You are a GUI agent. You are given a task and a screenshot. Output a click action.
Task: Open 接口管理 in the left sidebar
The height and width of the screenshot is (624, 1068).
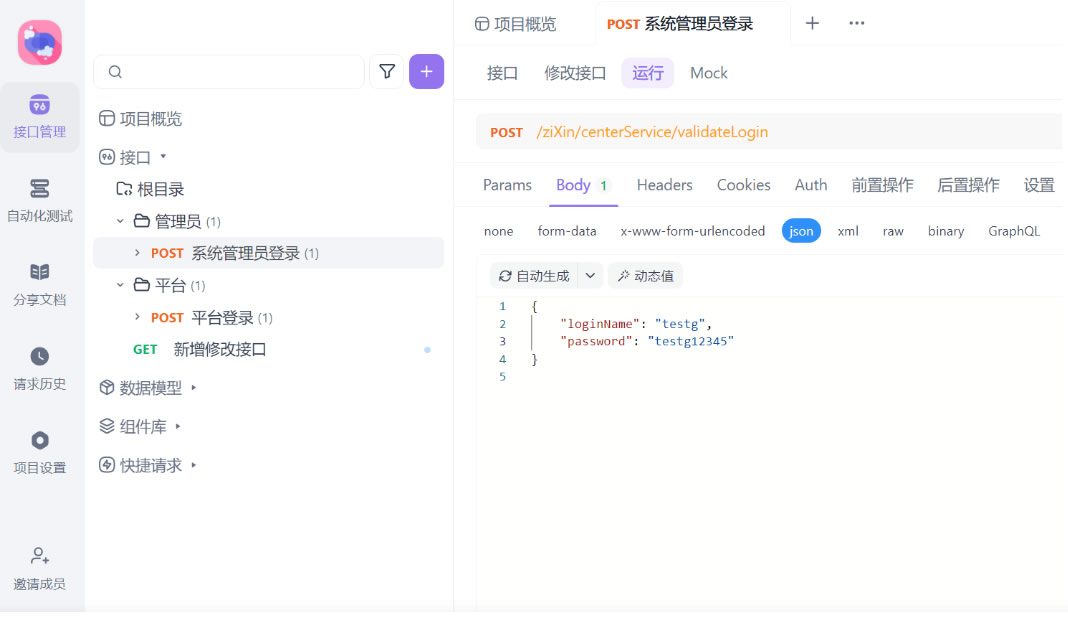[x=39, y=117]
